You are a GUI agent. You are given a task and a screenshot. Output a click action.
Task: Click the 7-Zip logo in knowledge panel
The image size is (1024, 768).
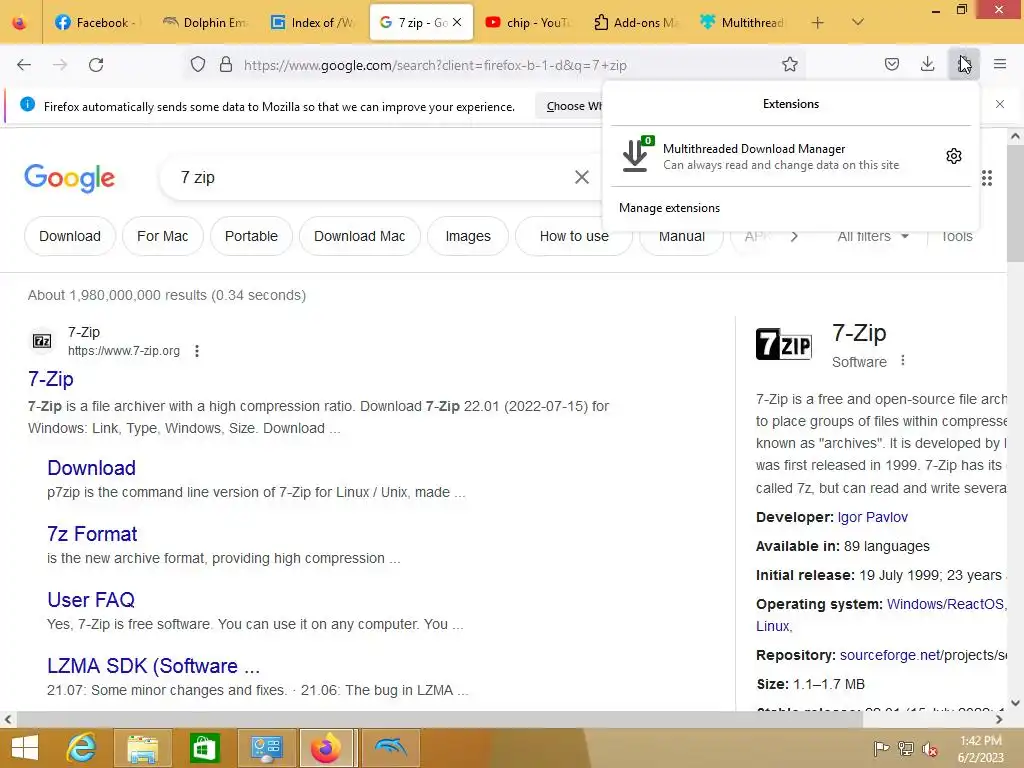(x=784, y=344)
